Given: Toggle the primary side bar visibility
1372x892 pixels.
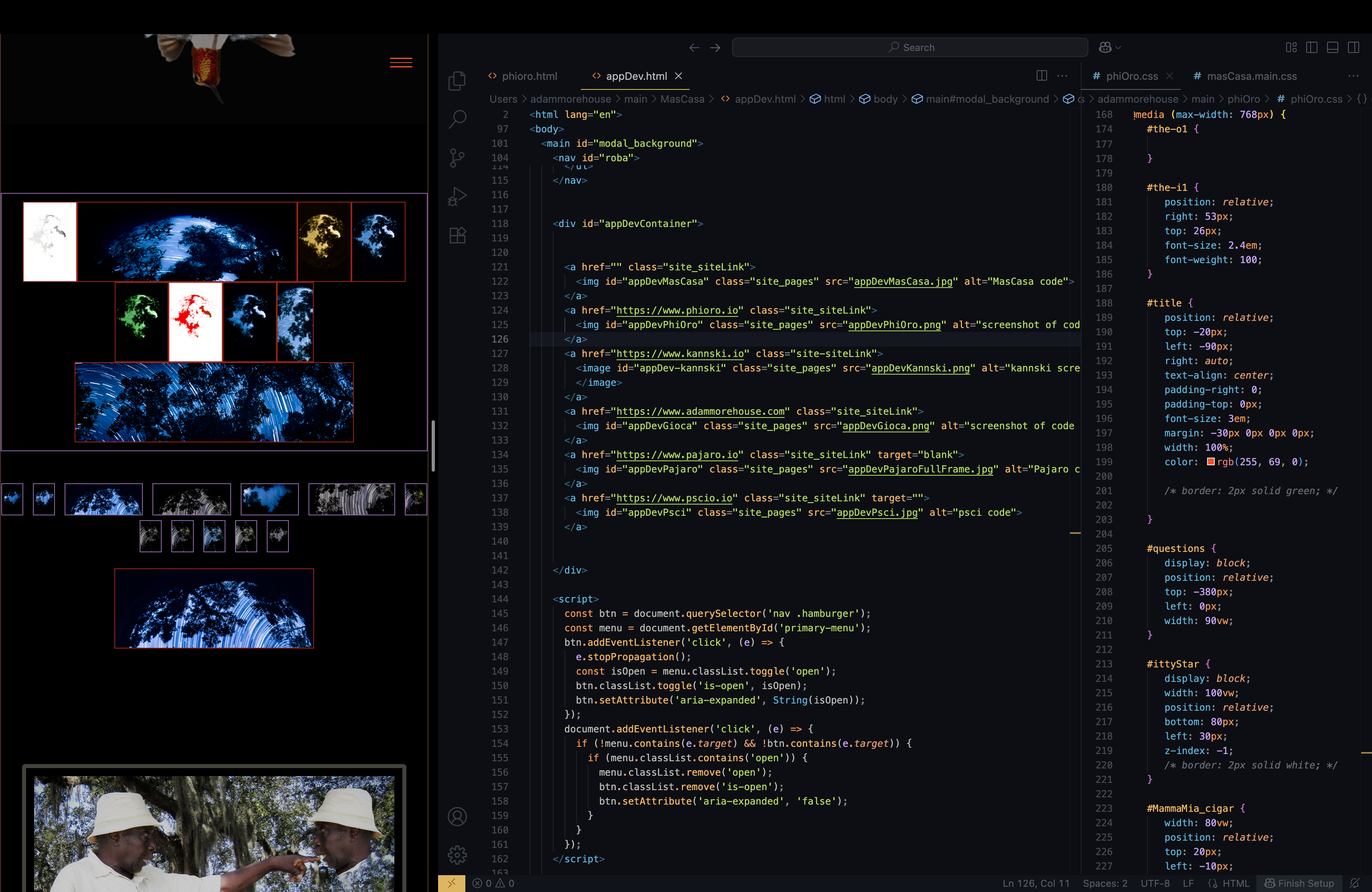Looking at the screenshot, I should pyautogui.click(x=1312, y=47).
